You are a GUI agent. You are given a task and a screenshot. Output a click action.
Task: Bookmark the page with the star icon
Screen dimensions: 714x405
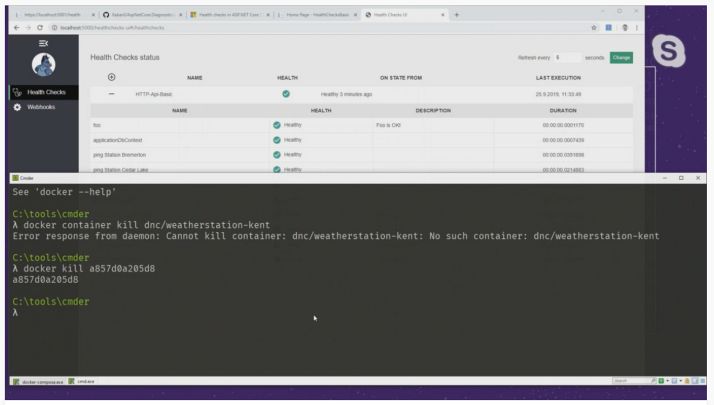594,28
